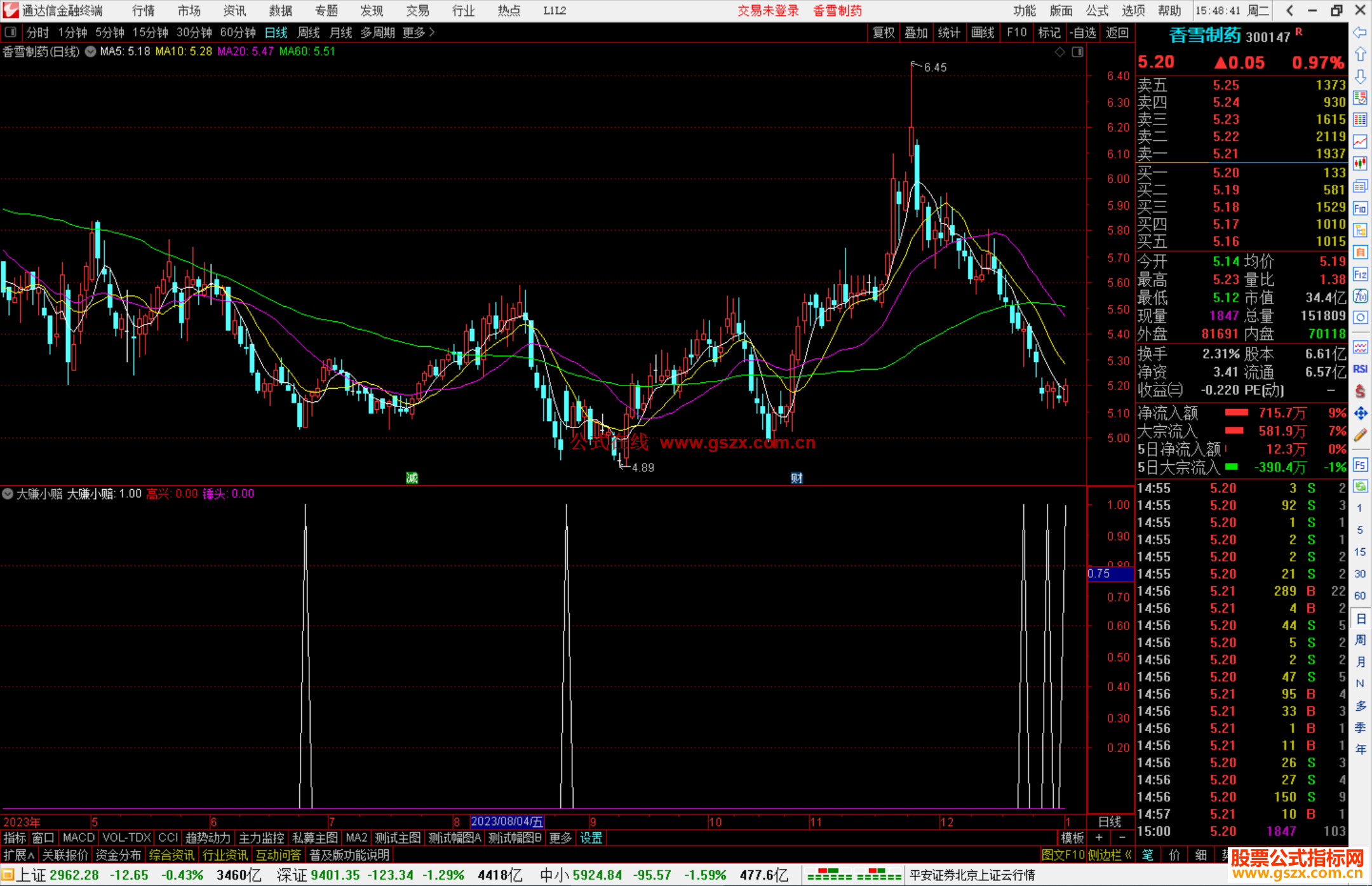Select 周 weekly period in right sidebar
This screenshot has height=886, width=1372.
point(1360,640)
